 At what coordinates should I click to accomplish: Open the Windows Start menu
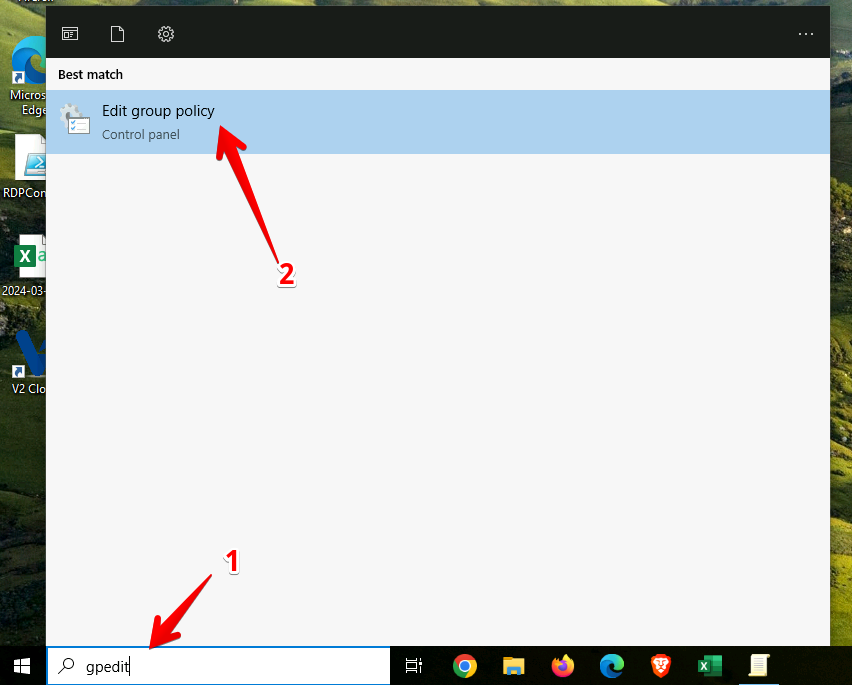(x=22, y=666)
